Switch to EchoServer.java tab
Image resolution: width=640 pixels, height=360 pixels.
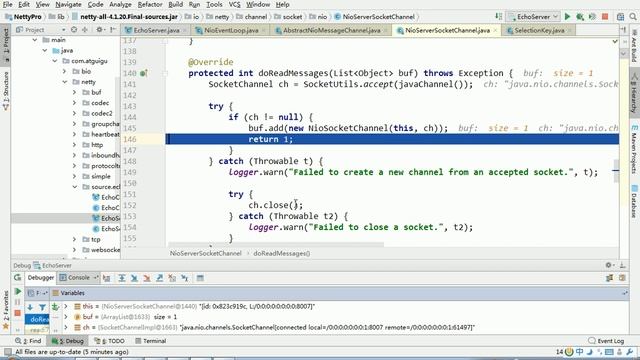(155, 30)
